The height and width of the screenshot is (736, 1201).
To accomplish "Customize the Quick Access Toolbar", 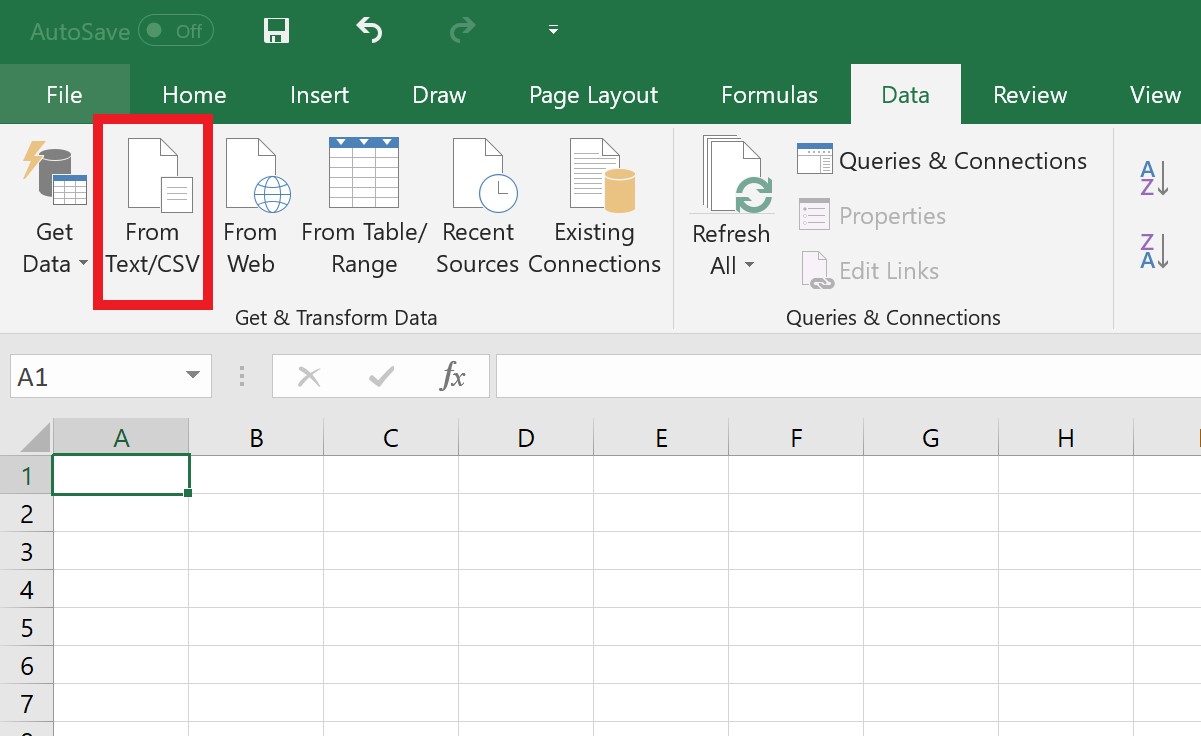I will point(552,31).
